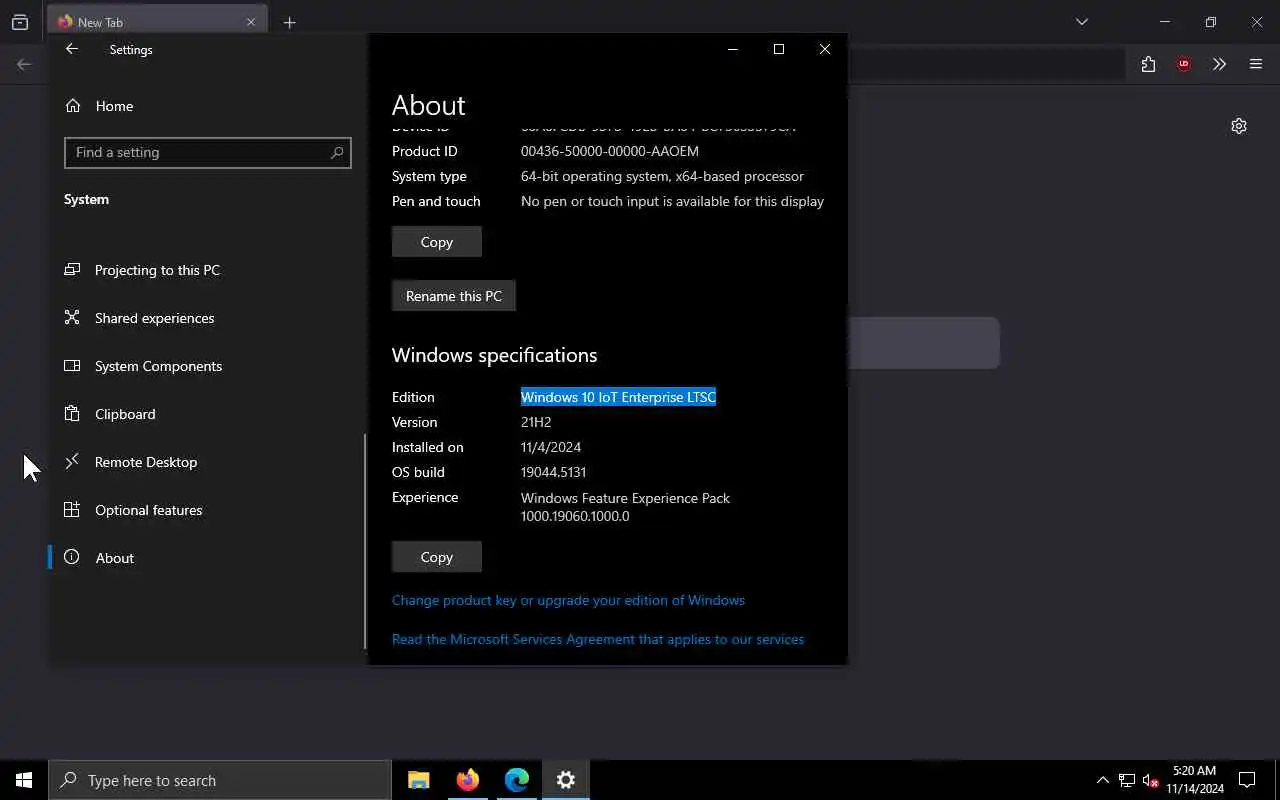Open Firefox new tab personalize gear
1280x800 pixels.
pos(1239,126)
